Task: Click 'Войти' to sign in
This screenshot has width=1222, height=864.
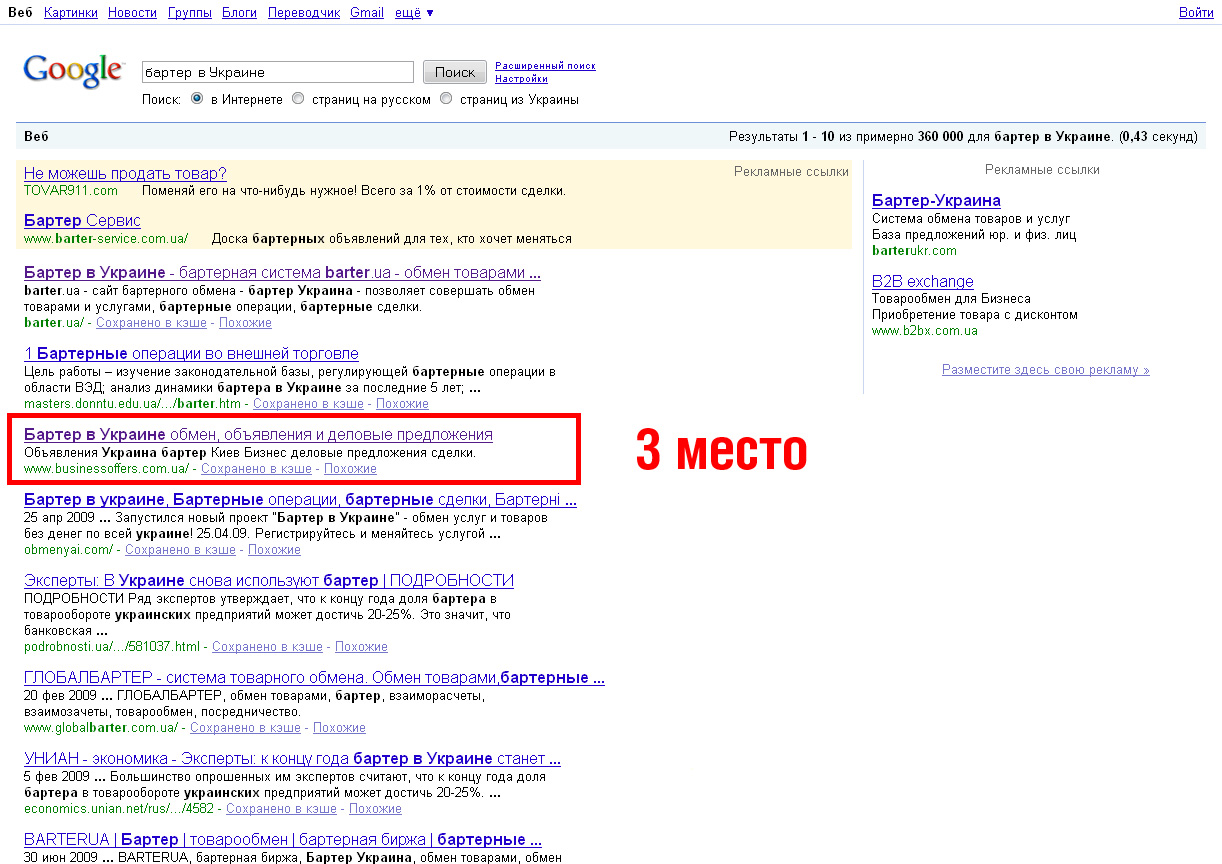Action: click(x=1196, y=12)
